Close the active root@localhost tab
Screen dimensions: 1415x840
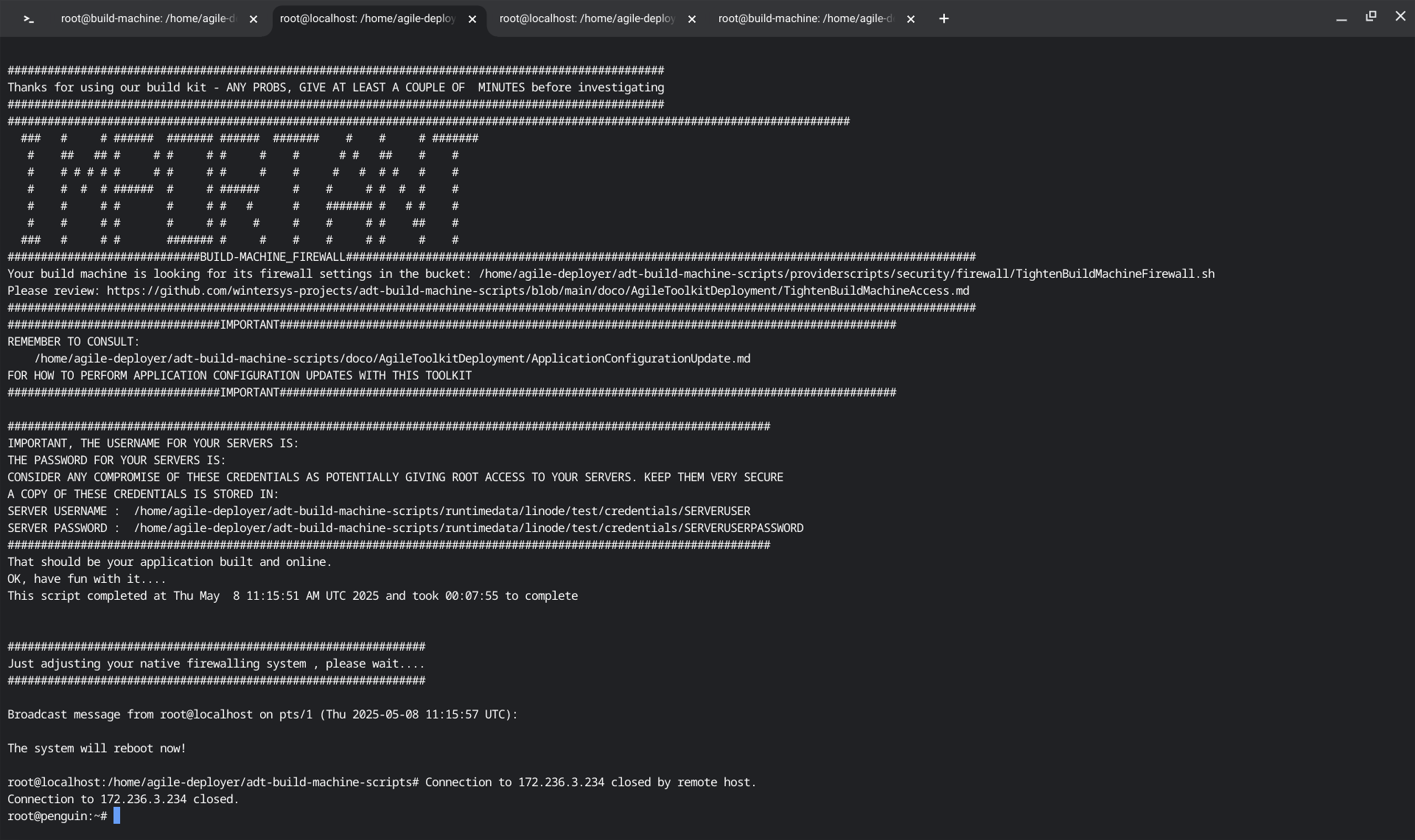(x=472, y=19)
